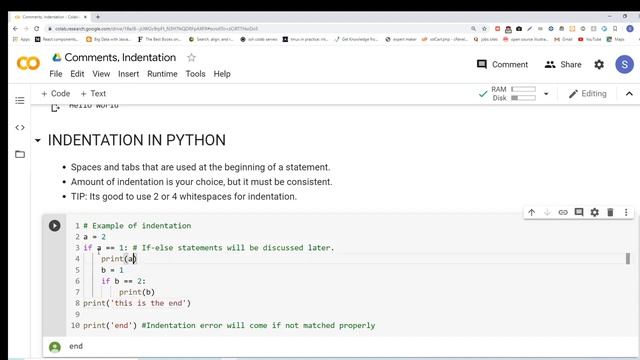
Task: Reload the browser page
Action: pyautogui.click(x=36, y=29)
